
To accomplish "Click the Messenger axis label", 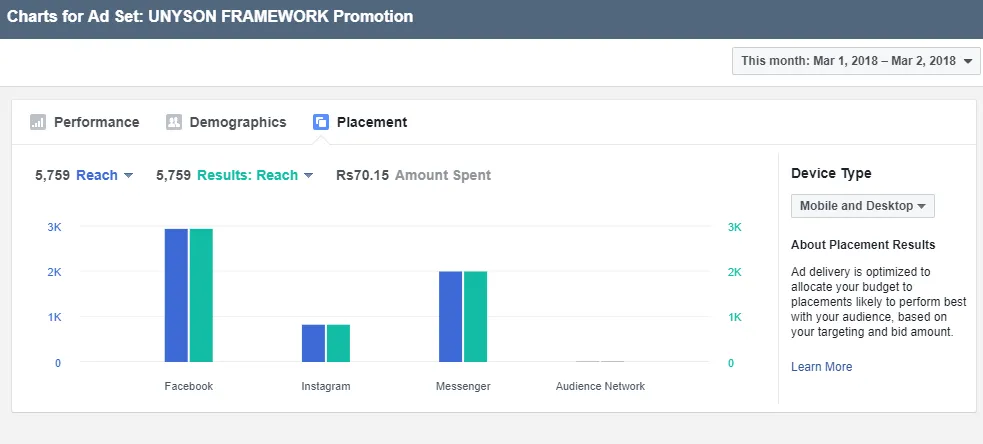I will (x=463, y=386).
